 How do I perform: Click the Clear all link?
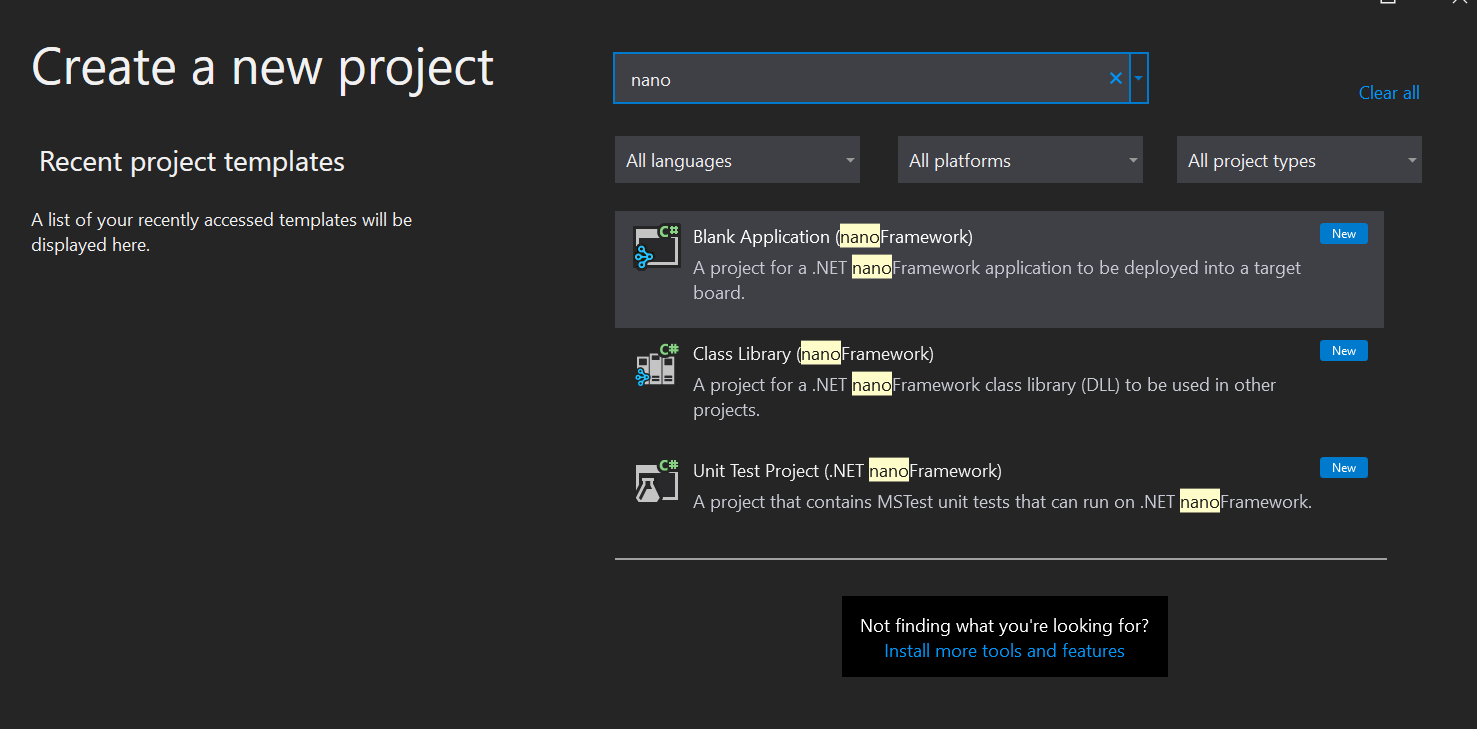tap(1389, 93)
